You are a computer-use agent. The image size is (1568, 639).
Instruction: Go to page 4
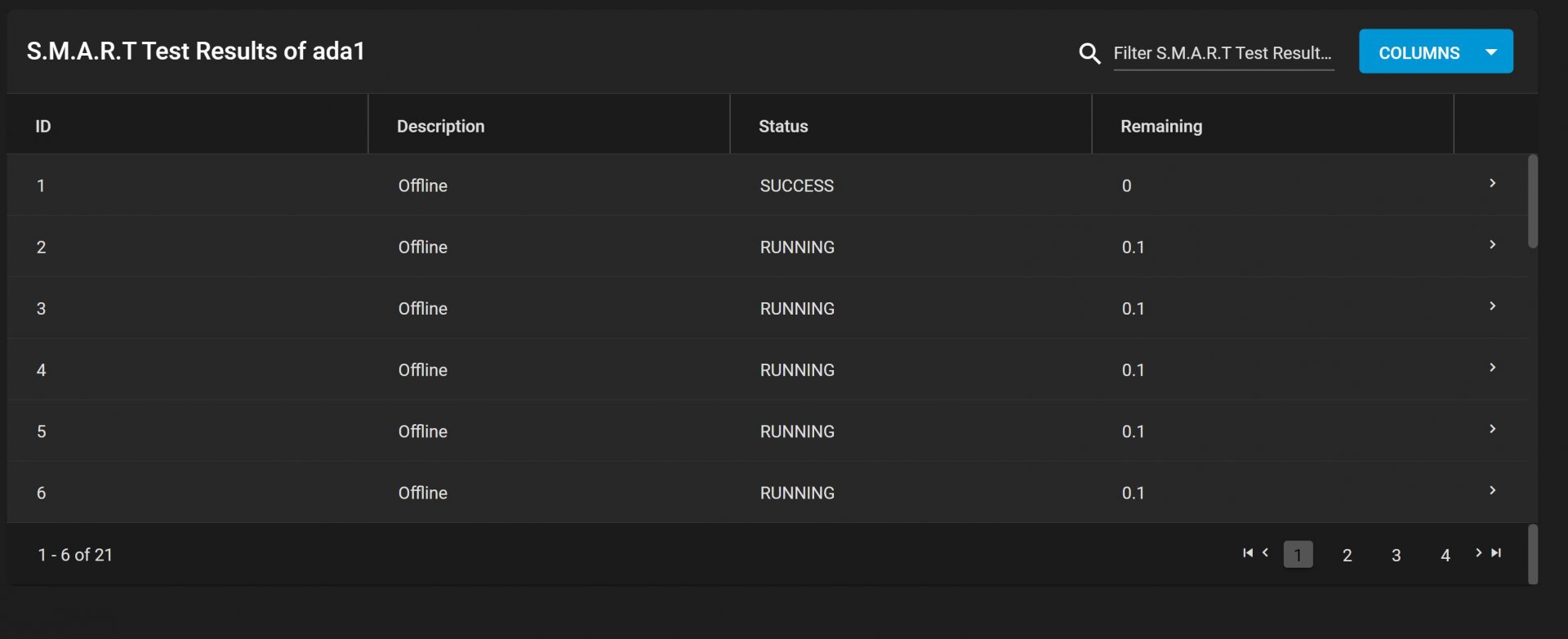1445,555
